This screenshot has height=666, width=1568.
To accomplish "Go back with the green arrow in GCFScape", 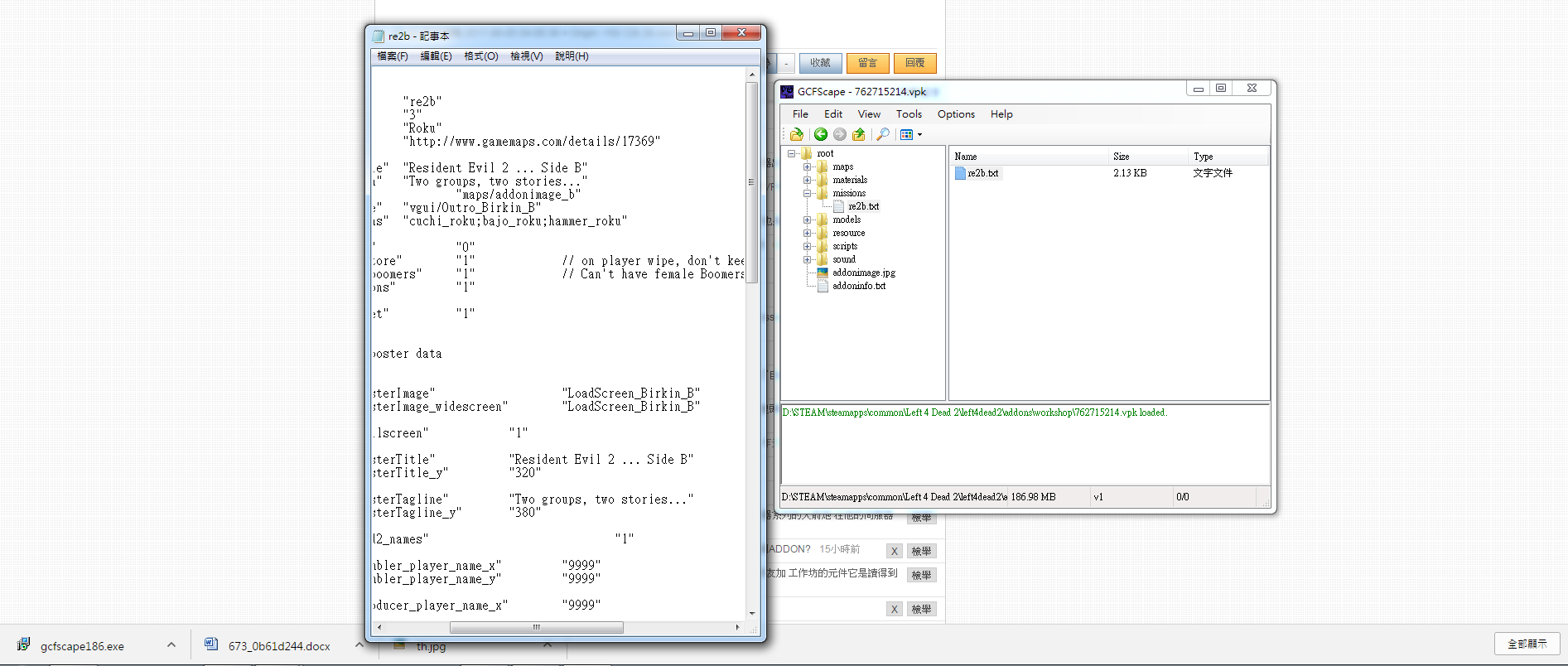I will click(821, 134).
